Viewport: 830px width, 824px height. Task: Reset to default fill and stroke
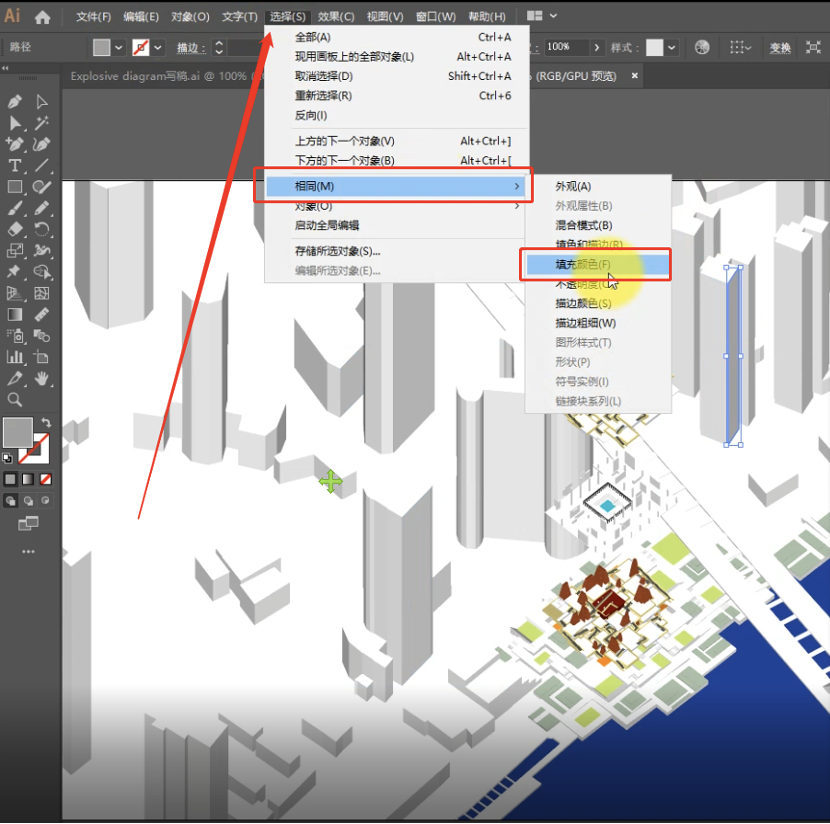click(x=7, y=458)
